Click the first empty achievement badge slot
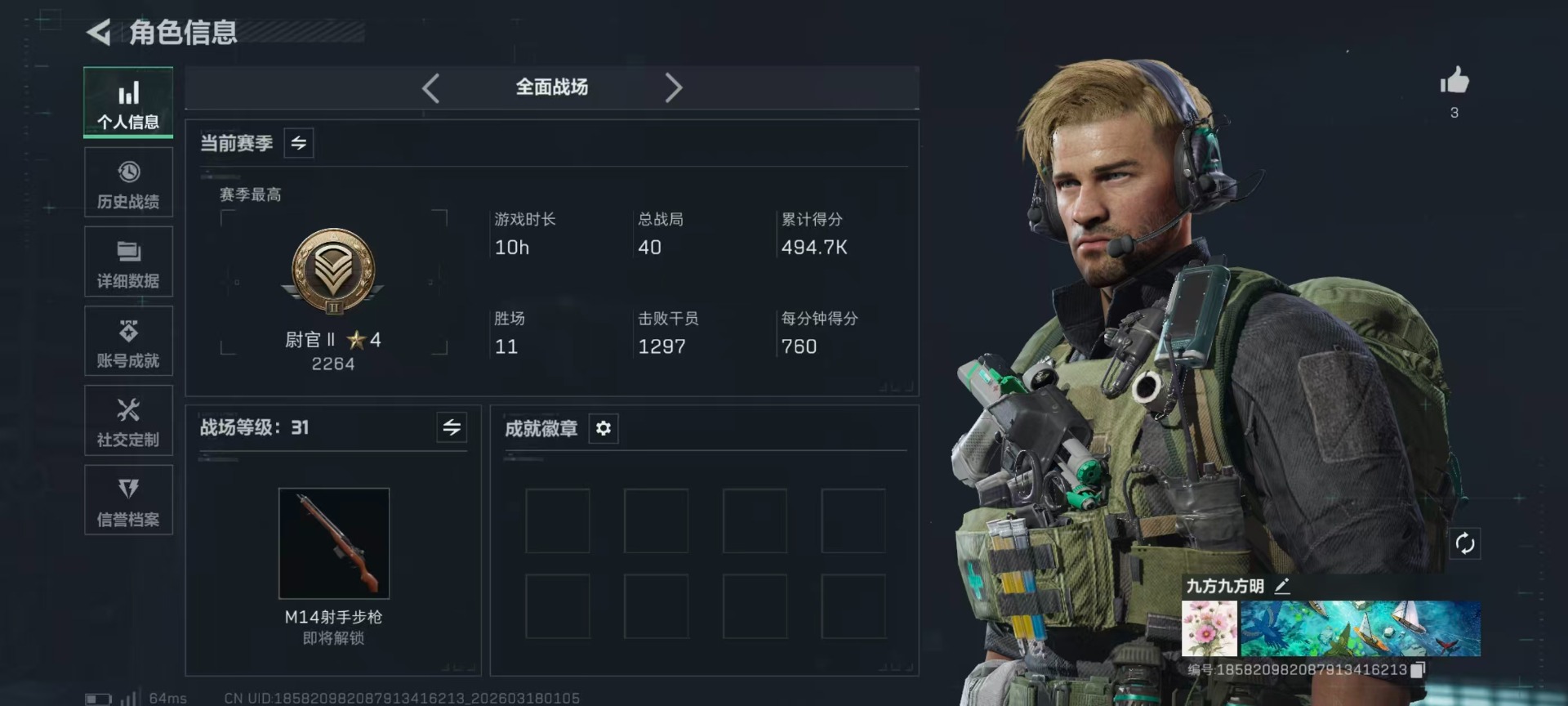 pyautogui.click(x=558, y=521)
